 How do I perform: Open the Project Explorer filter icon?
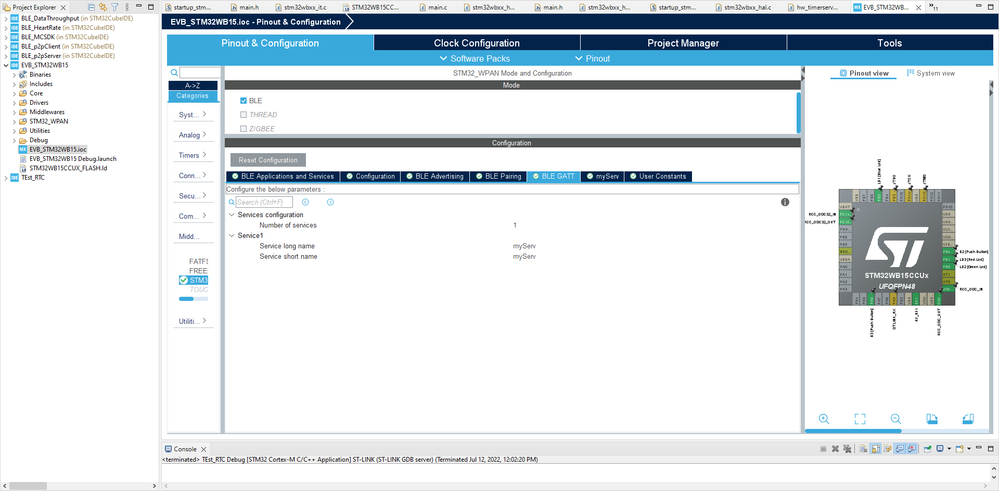pos(115,7)
